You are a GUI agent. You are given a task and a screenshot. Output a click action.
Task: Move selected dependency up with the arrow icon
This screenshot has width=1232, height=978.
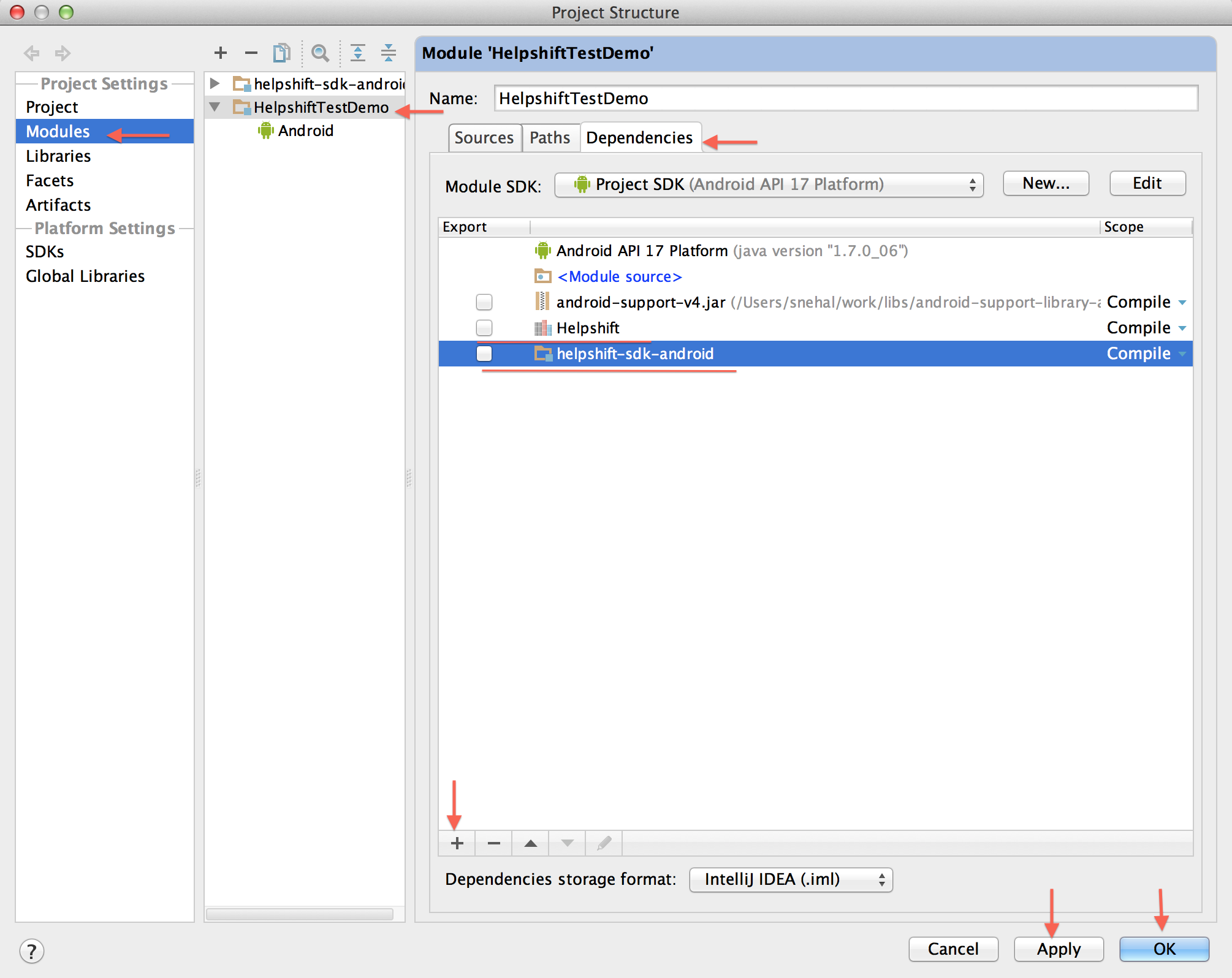(x=530, y=843)
